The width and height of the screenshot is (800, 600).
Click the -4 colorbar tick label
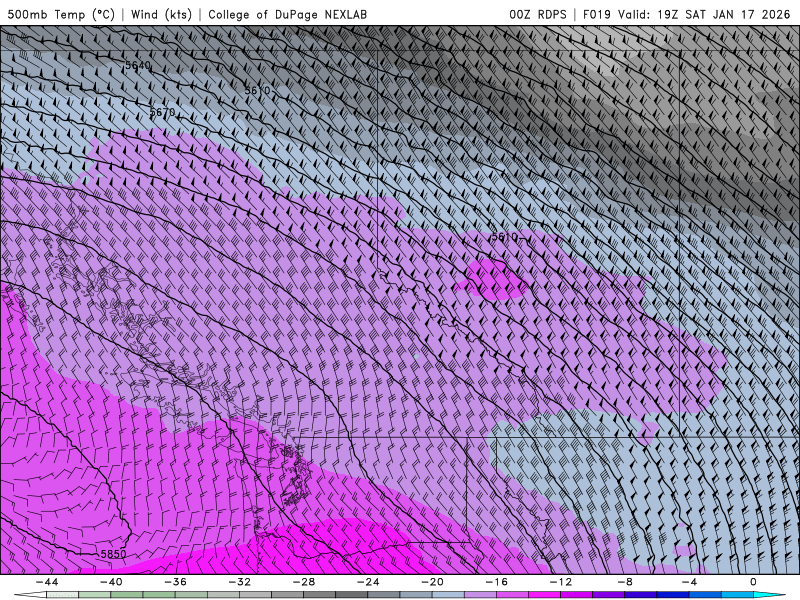[x=689, y=582]
